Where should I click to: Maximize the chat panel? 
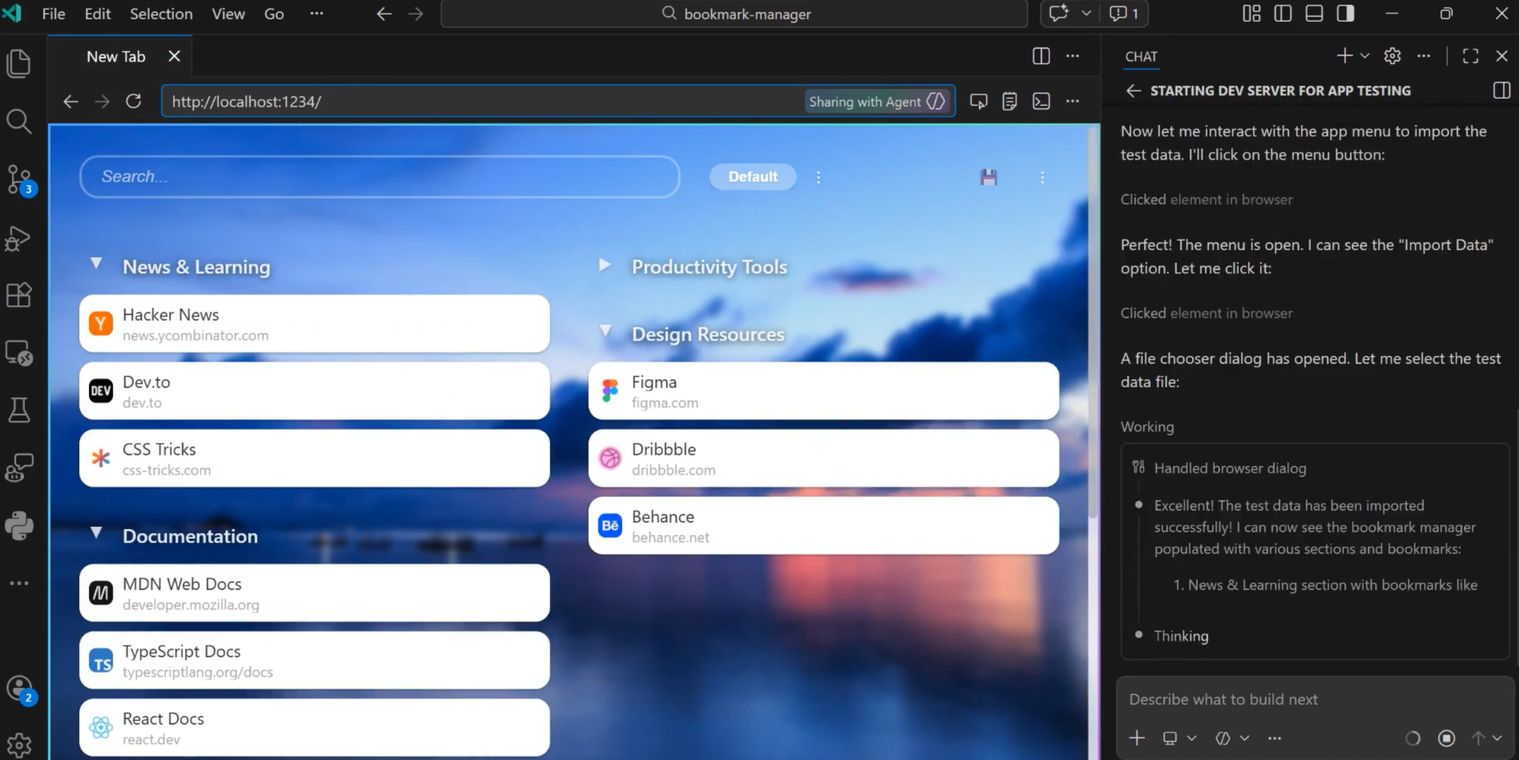(1470, 56)
